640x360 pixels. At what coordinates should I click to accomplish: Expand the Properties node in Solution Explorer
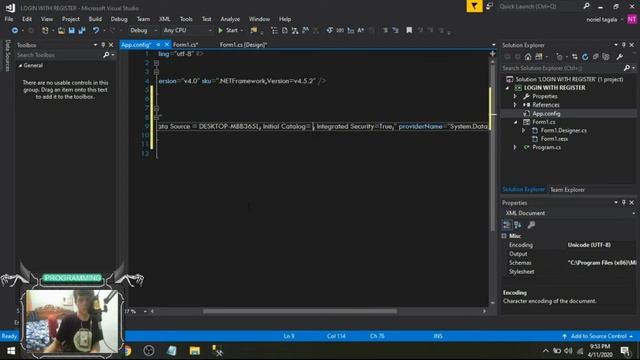pyautogui.click(x=515, y=96)
